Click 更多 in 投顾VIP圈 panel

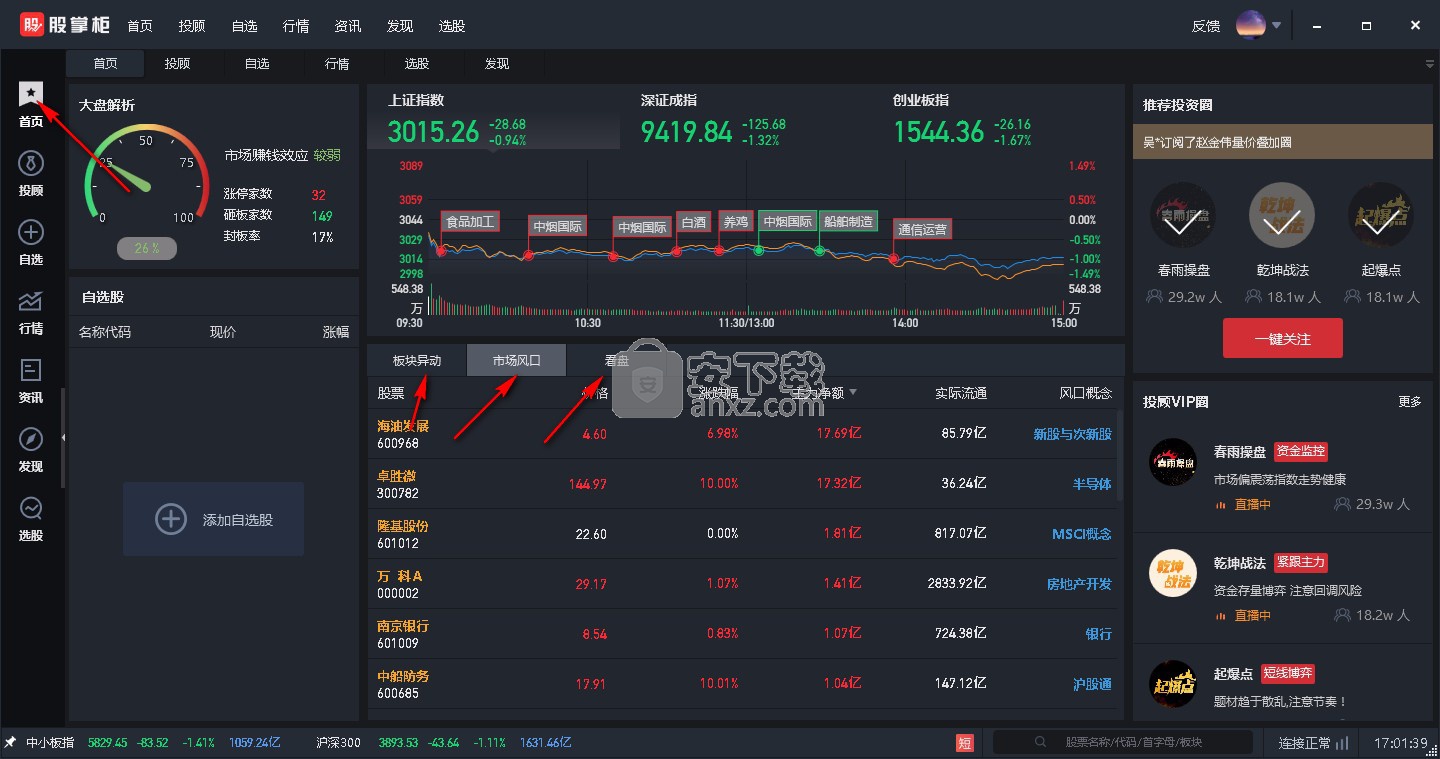1410,402
